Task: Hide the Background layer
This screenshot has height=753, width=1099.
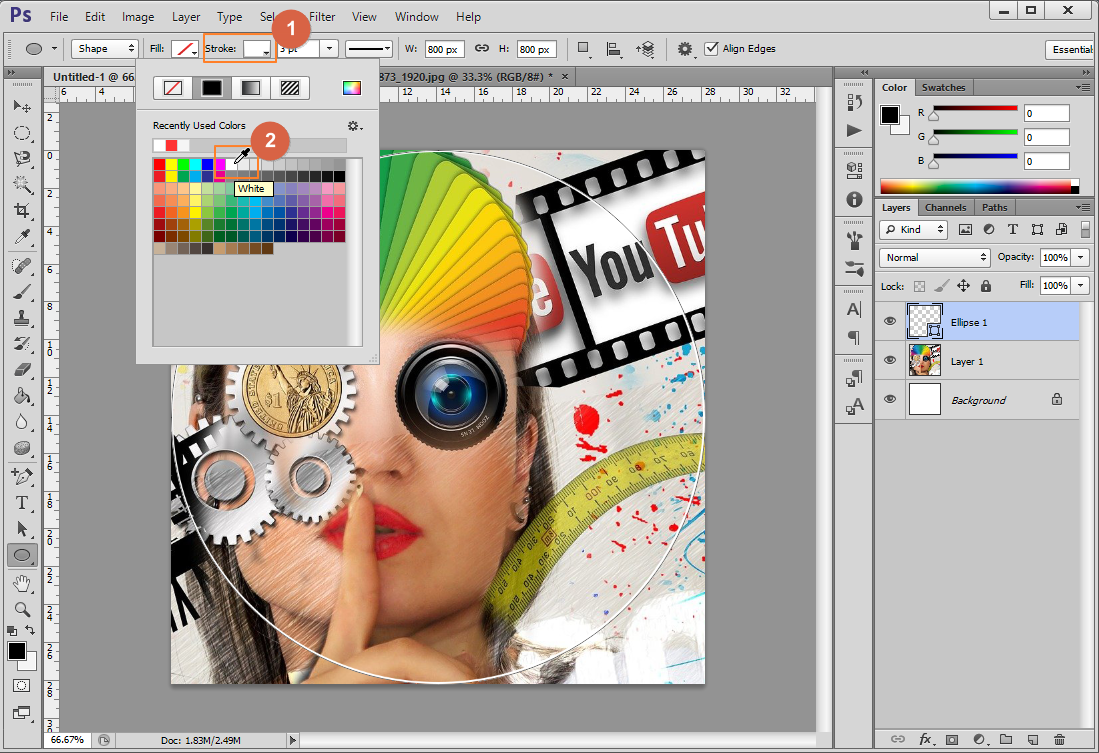Action: 889,399
